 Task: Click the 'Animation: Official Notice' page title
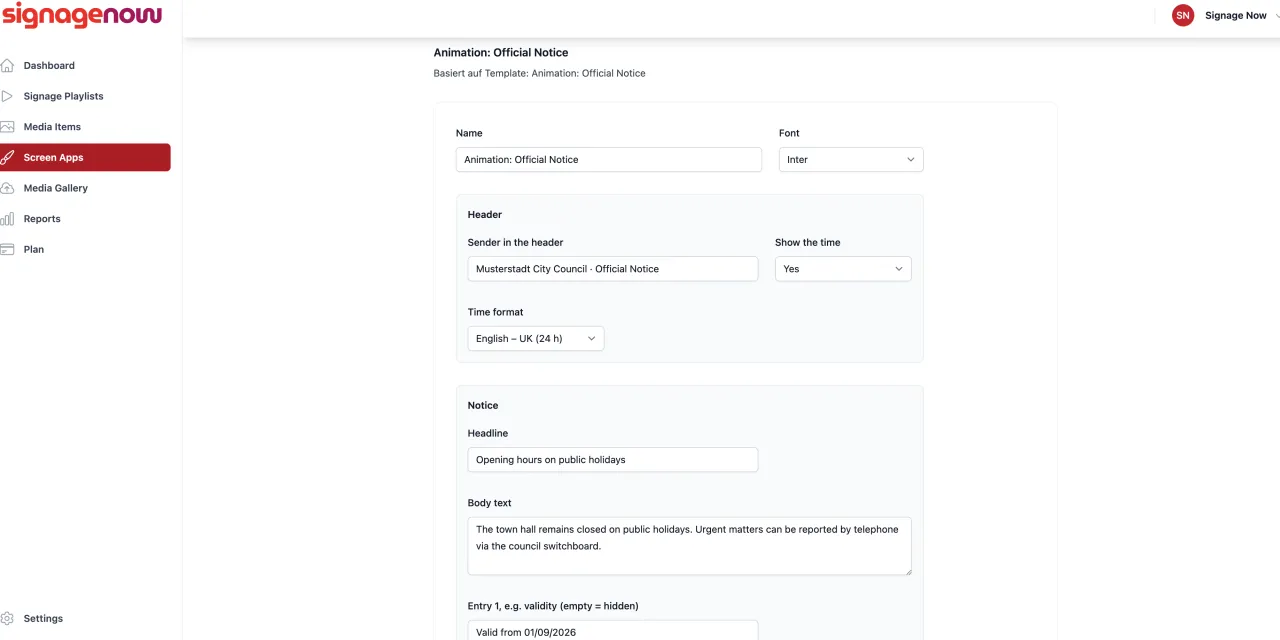(501, 53)
